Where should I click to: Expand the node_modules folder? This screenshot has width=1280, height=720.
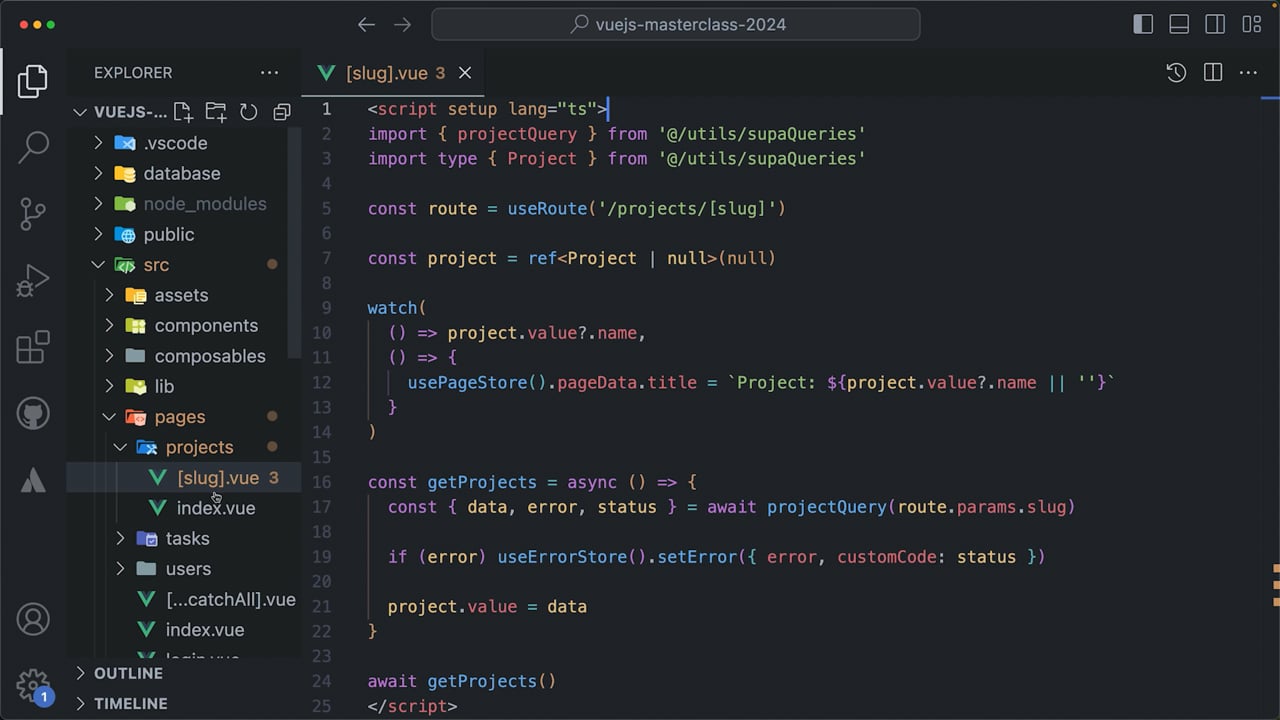(x=98, y=204)
